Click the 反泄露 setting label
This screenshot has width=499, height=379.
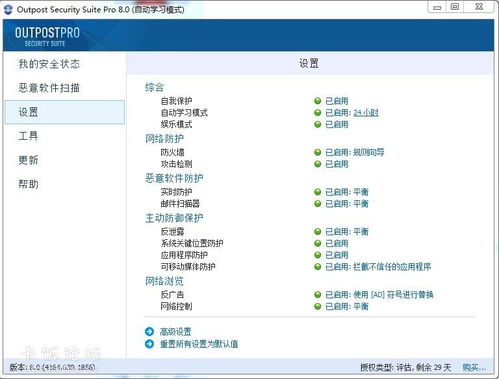pyautogui.click(x=172, y=232)
